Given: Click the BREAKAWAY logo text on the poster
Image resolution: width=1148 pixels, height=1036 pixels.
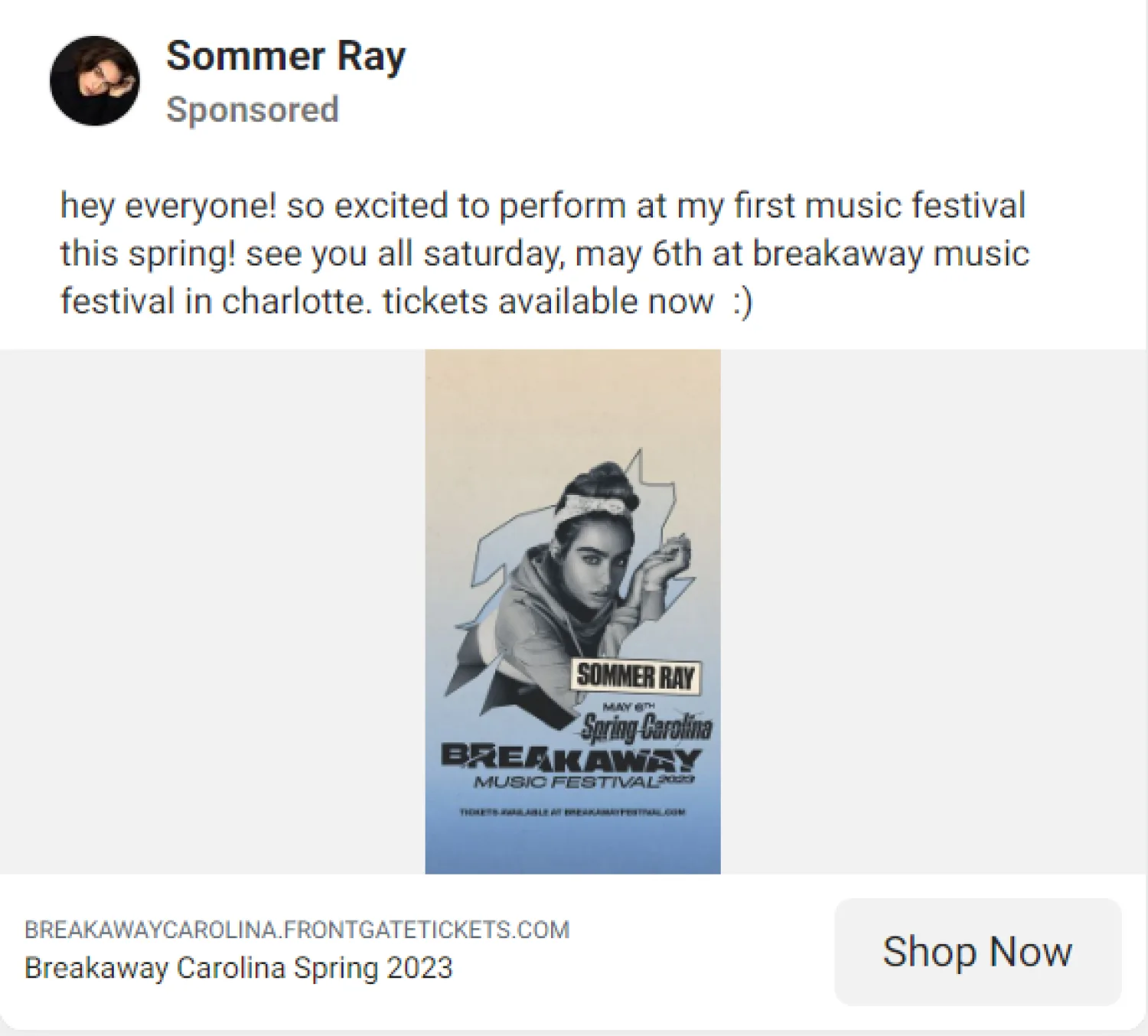Looking at the screenshot, I should coord(572,758).
